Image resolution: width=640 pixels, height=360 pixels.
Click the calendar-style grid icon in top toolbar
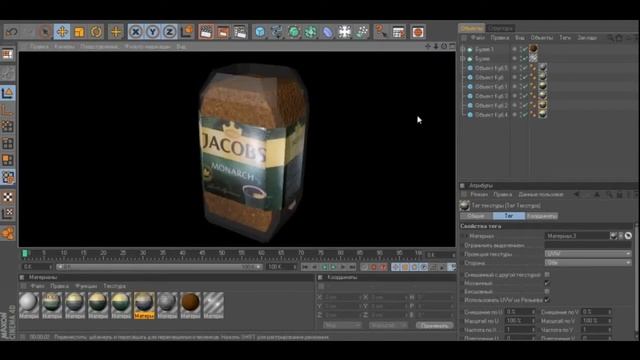pyautogui.click(x=399, y=32)
